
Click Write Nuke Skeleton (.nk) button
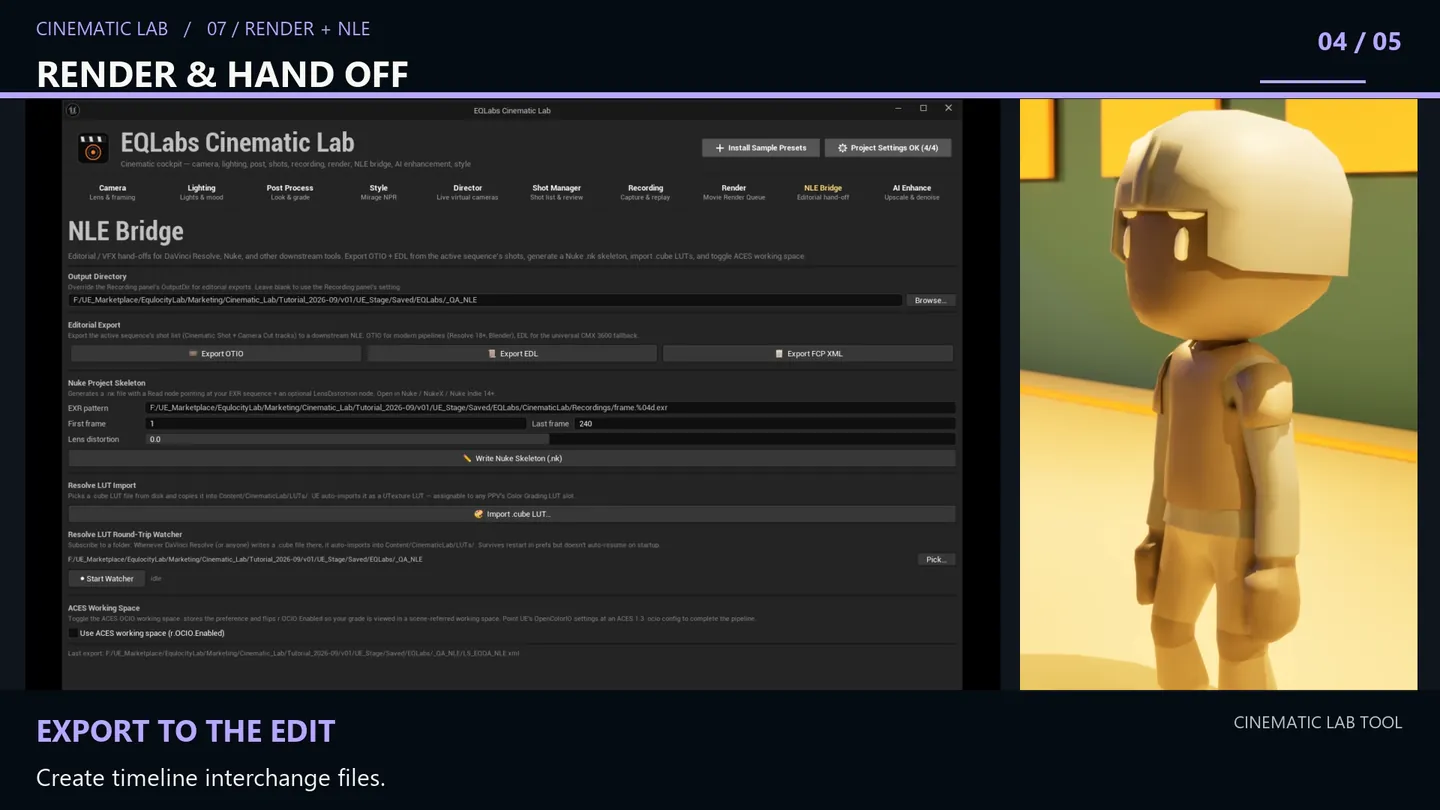click(x=512, y=458)
